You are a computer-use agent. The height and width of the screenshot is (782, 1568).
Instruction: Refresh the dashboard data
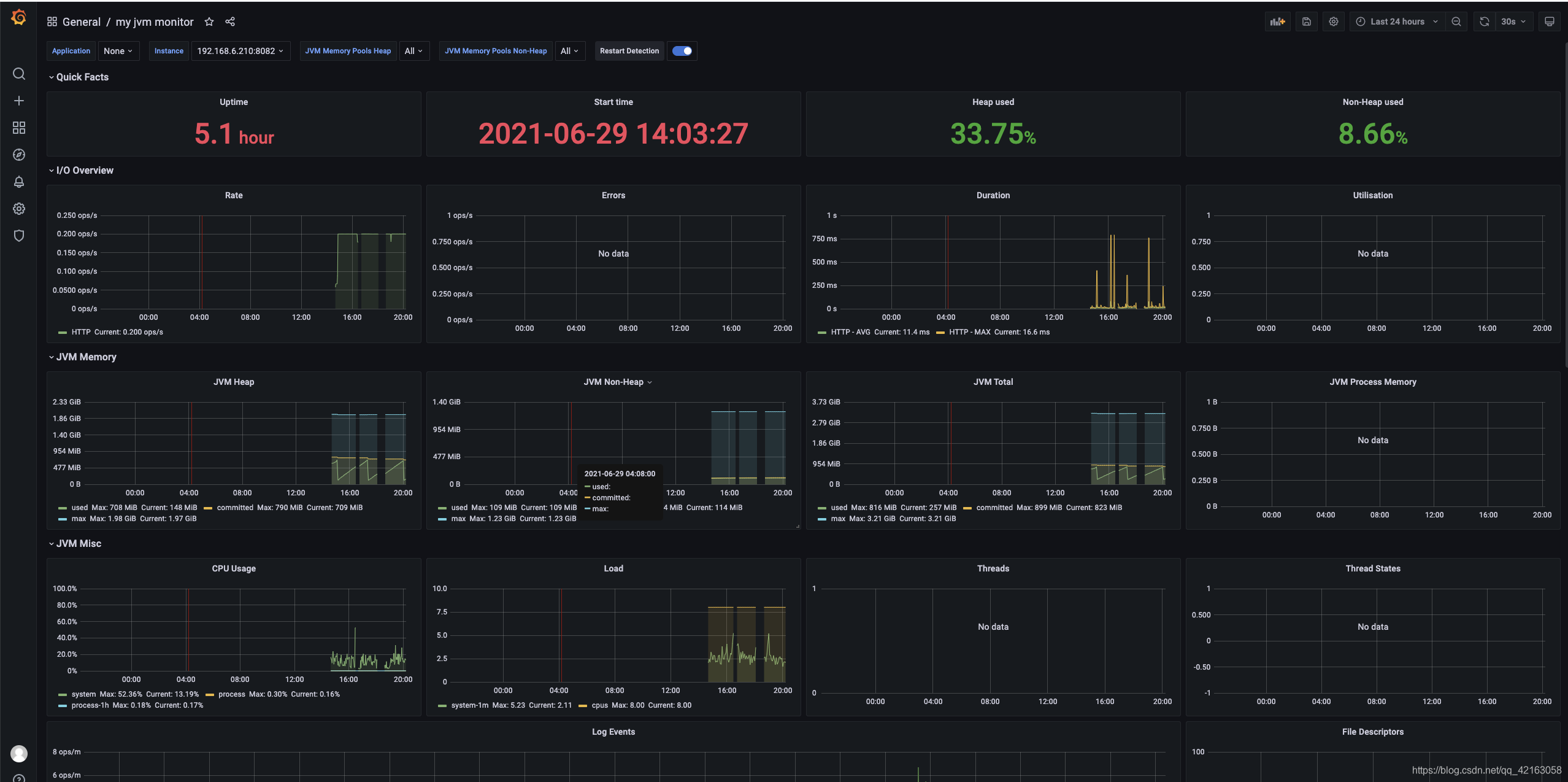click(x=1483, y=21)
